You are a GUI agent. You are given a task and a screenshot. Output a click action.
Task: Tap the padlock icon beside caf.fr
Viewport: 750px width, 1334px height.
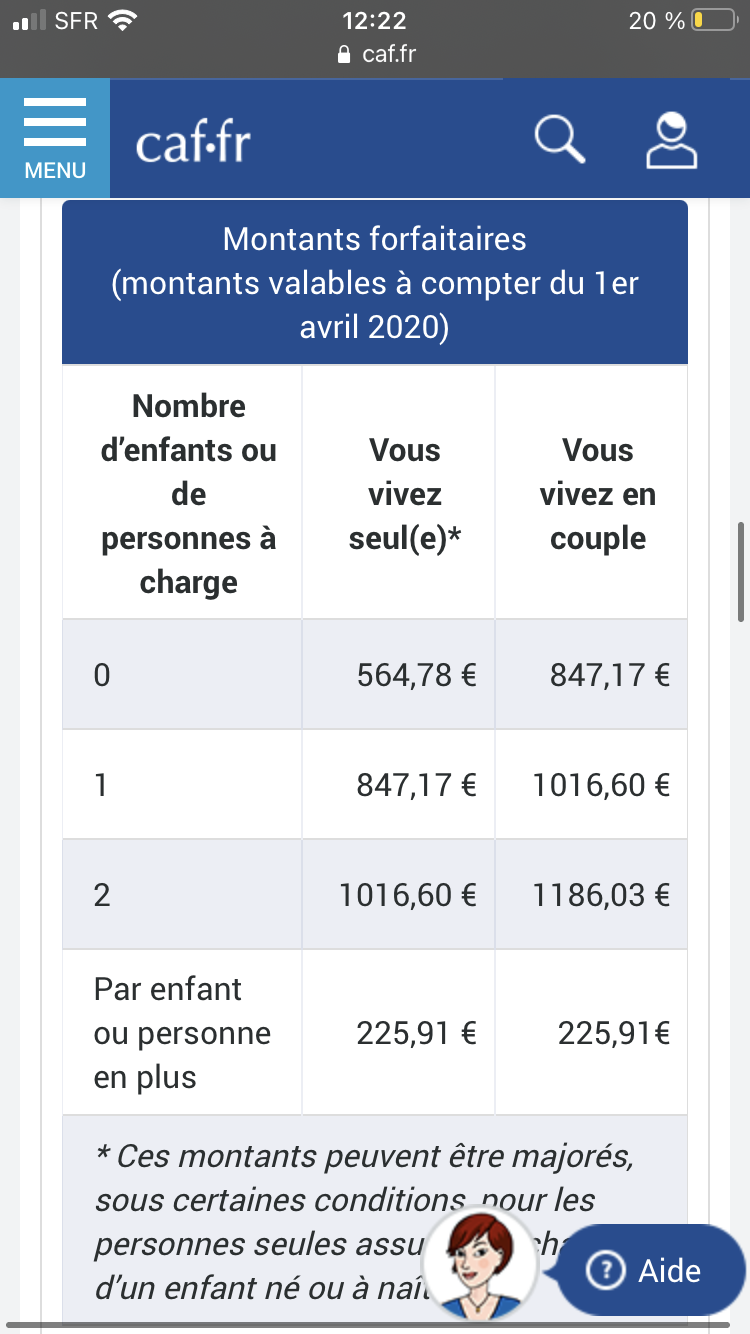345,54
